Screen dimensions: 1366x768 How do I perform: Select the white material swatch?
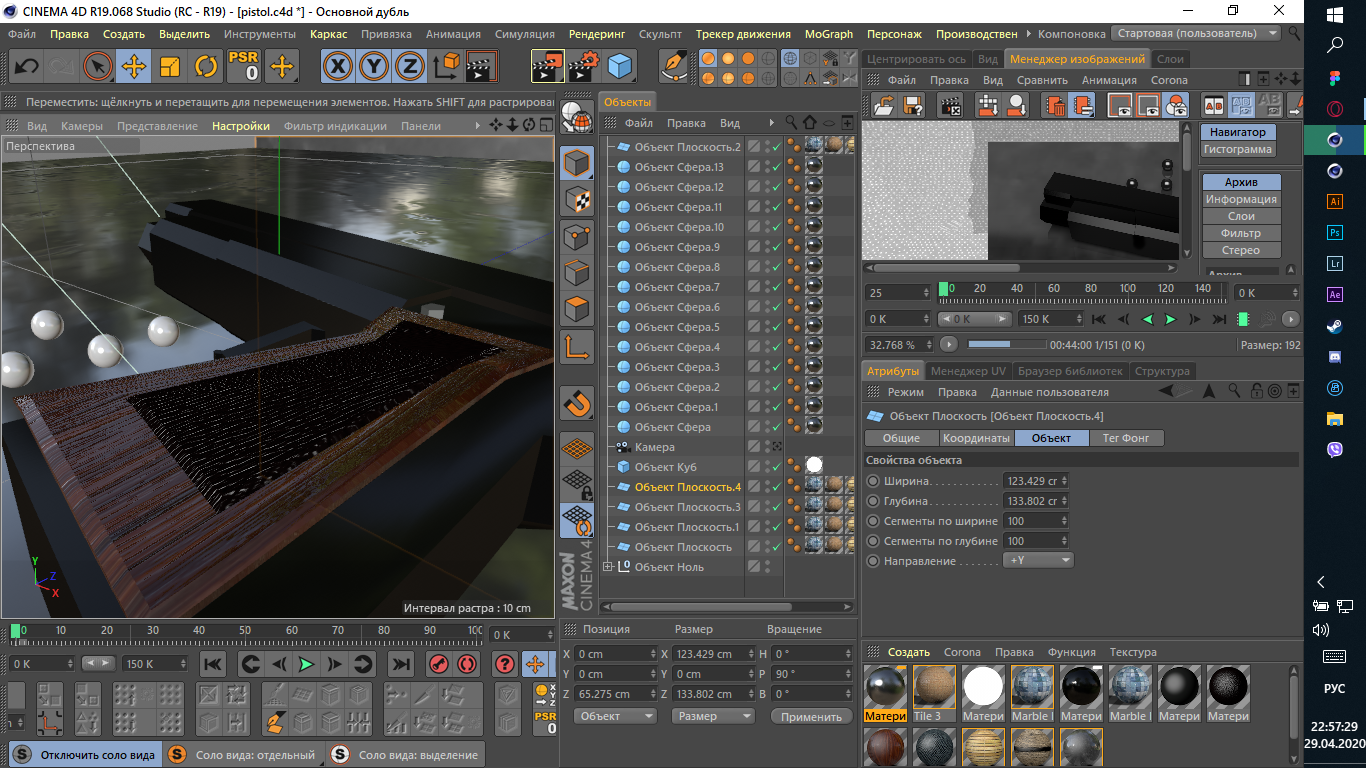point(983,687)
